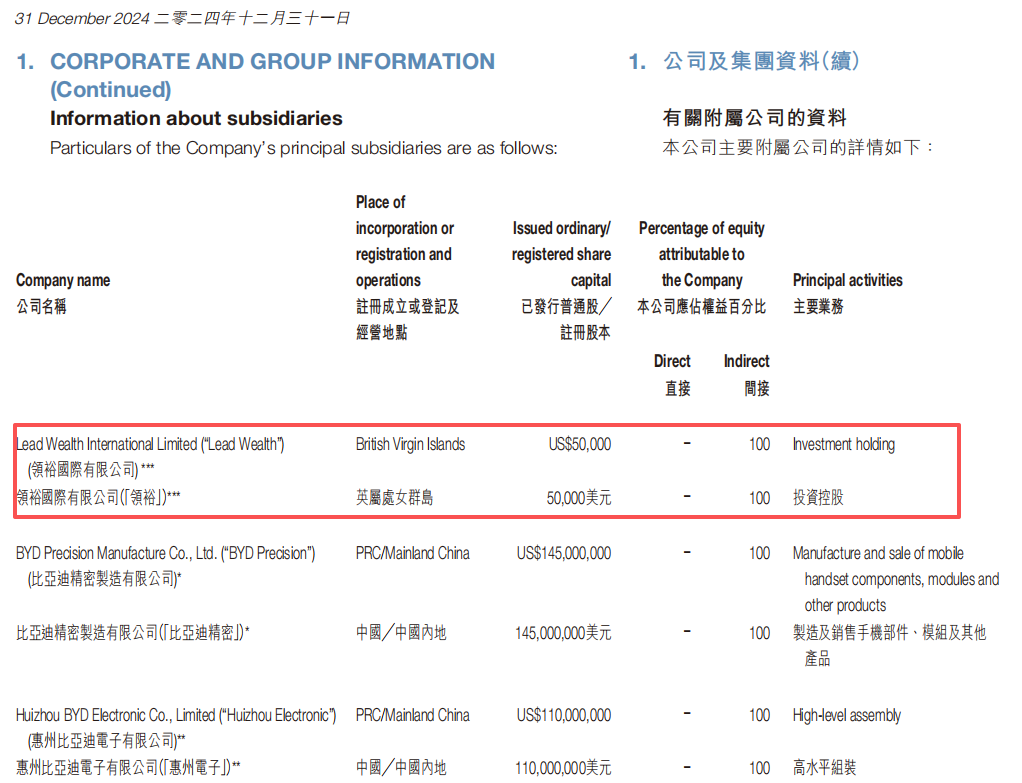Viewport: 1022px width, 783px height.
Task: Click the sentence "Particulars of the Company's principal subsidiaries"
Action: [x=246, y=148]
